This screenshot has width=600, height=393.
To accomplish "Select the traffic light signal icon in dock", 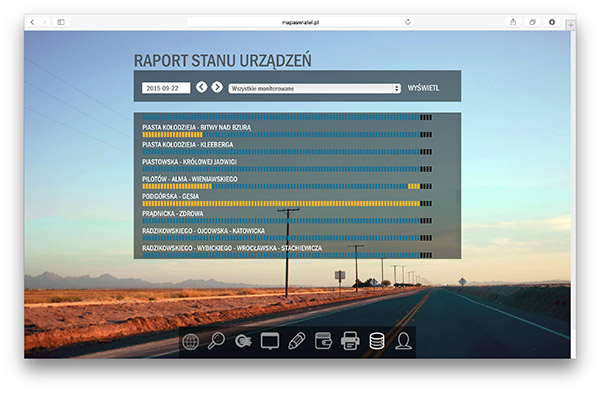I will (243, 341).
